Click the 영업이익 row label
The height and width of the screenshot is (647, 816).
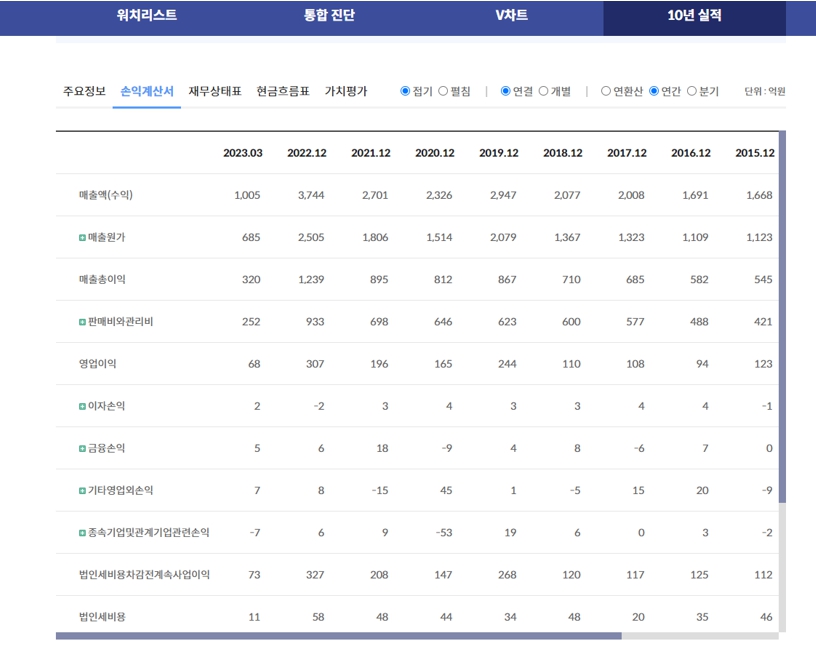pos(97,364)
